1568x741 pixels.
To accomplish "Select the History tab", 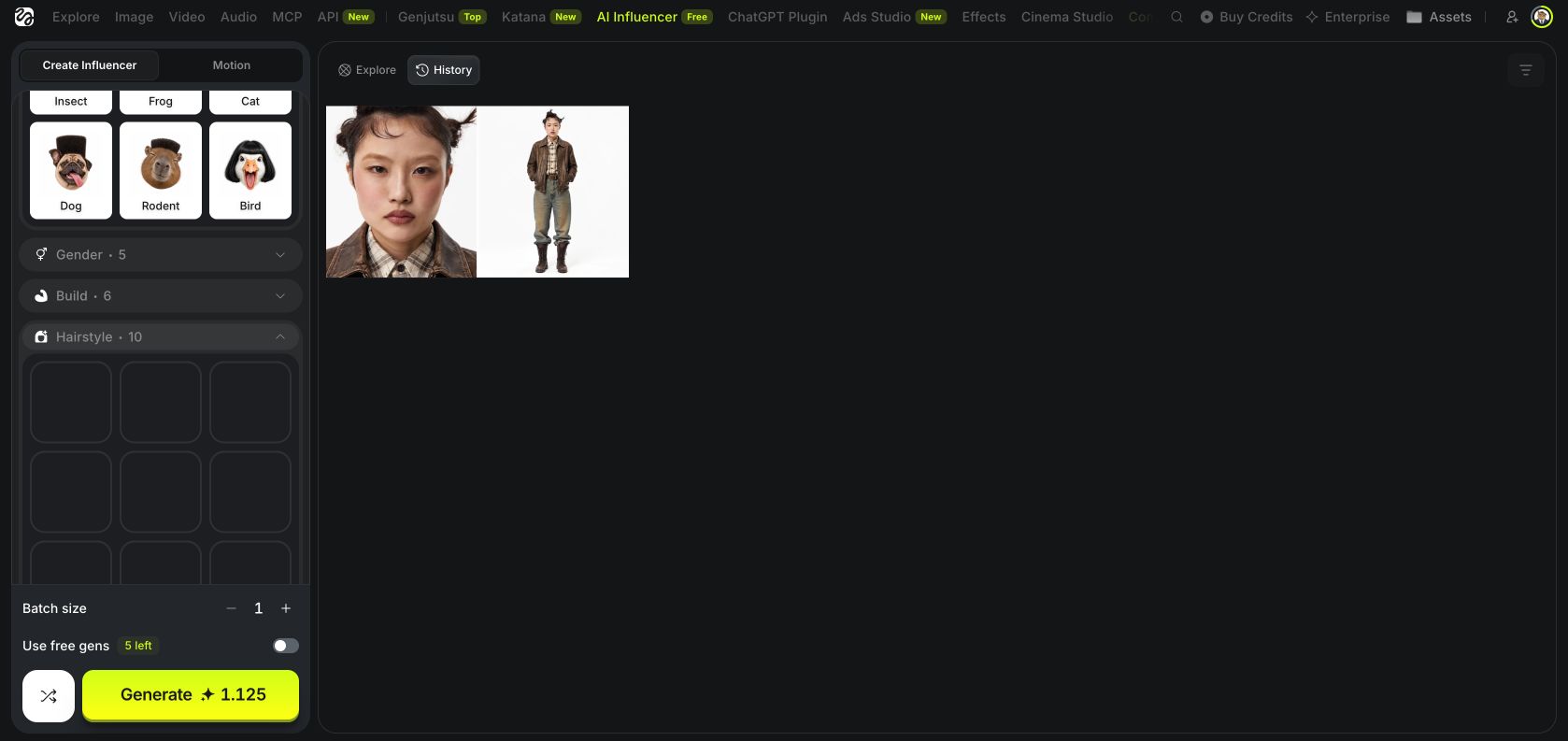I will 444,70.
